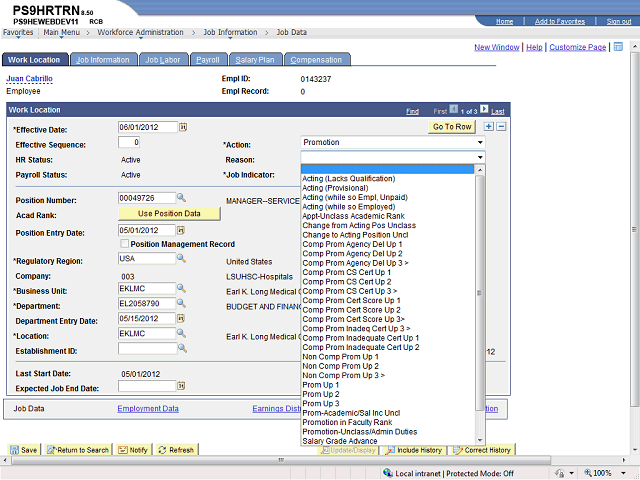Click the Sign out link

pos(619,21)
